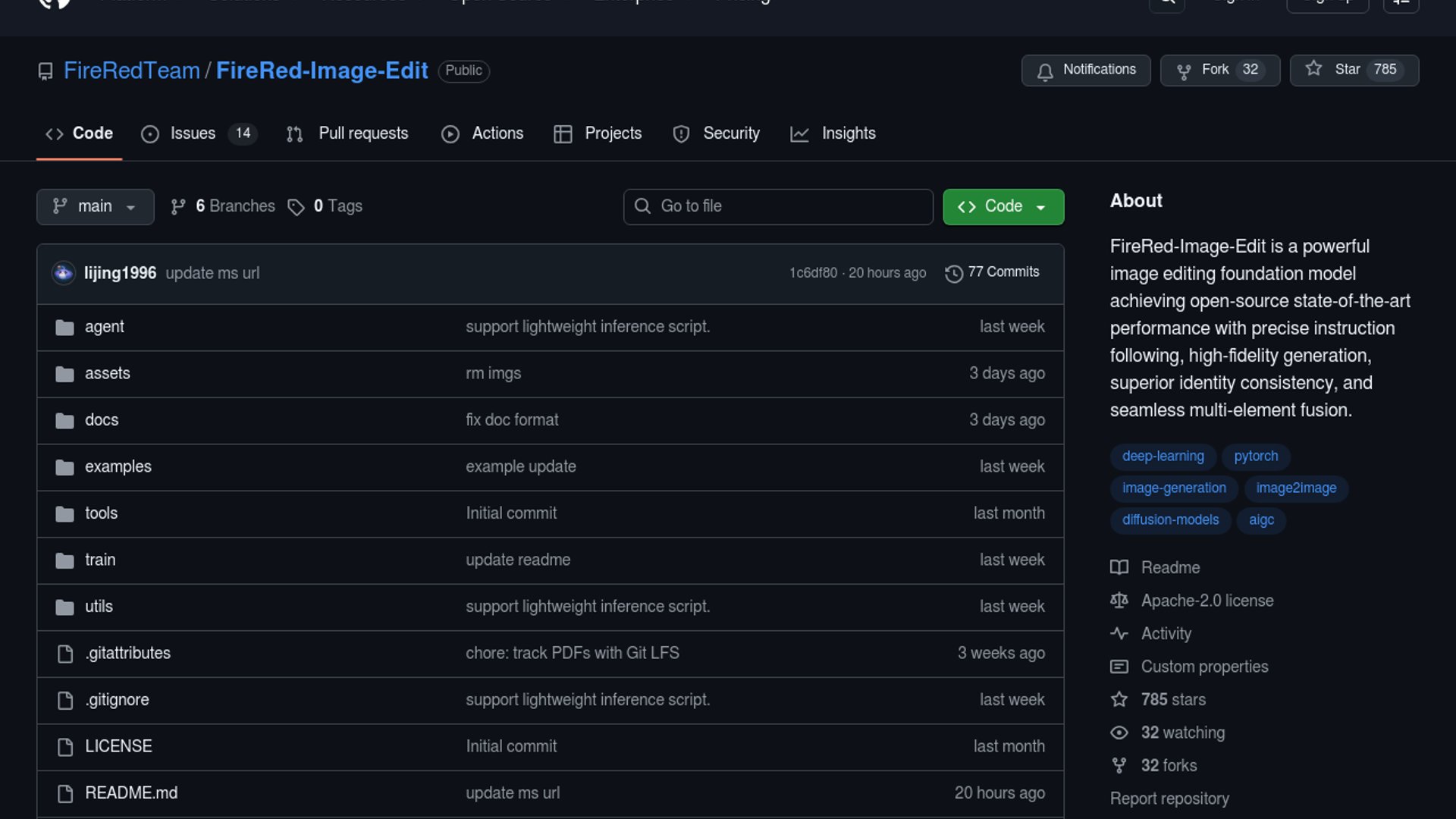This screenshot has width=1456, height=819.
Task: Open the agent folder icon
Action: click(x=65, y=328)
